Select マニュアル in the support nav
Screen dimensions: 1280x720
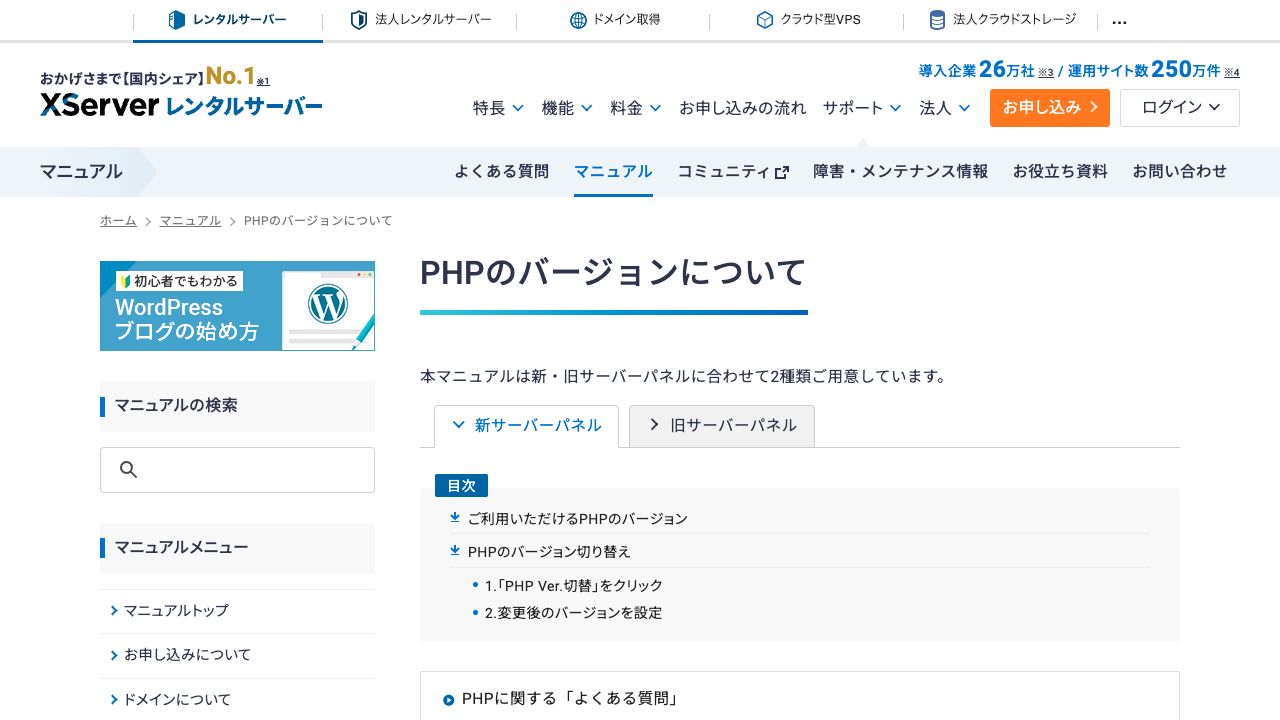[613, 172]
